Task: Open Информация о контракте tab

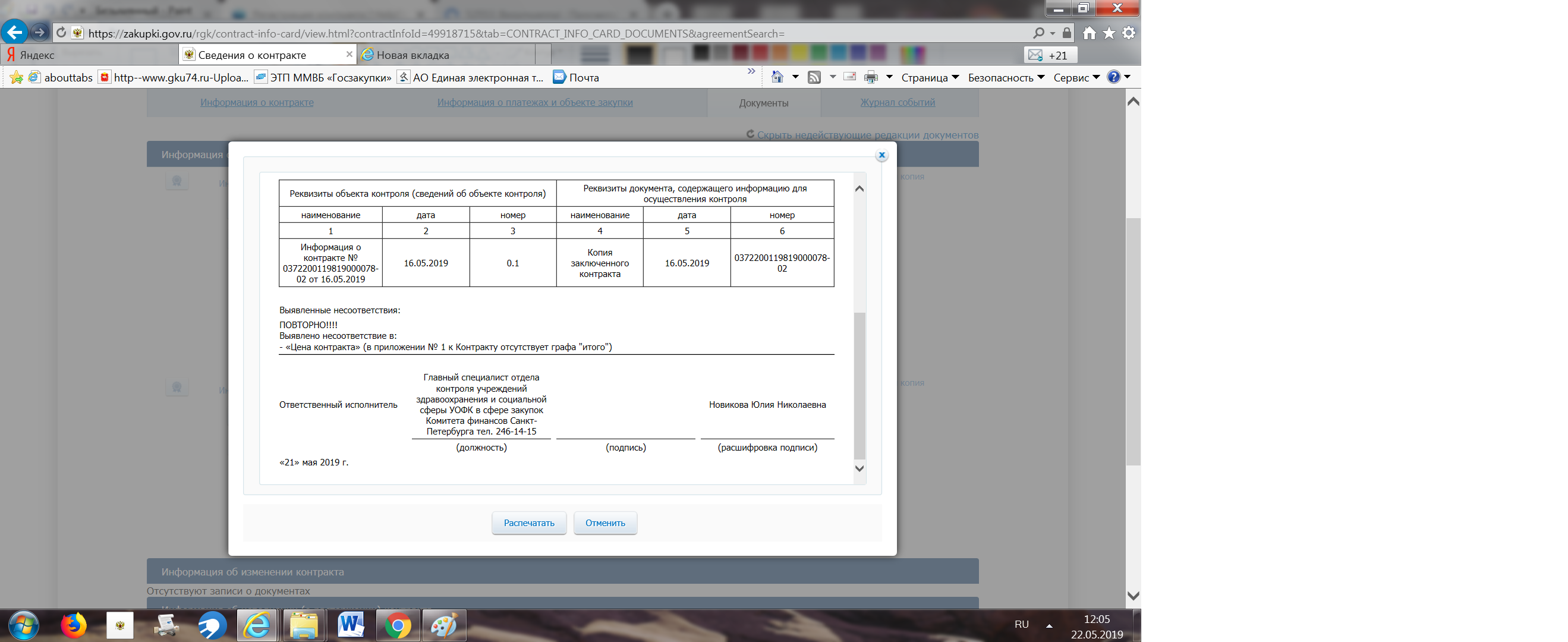Action: (257, 102)
